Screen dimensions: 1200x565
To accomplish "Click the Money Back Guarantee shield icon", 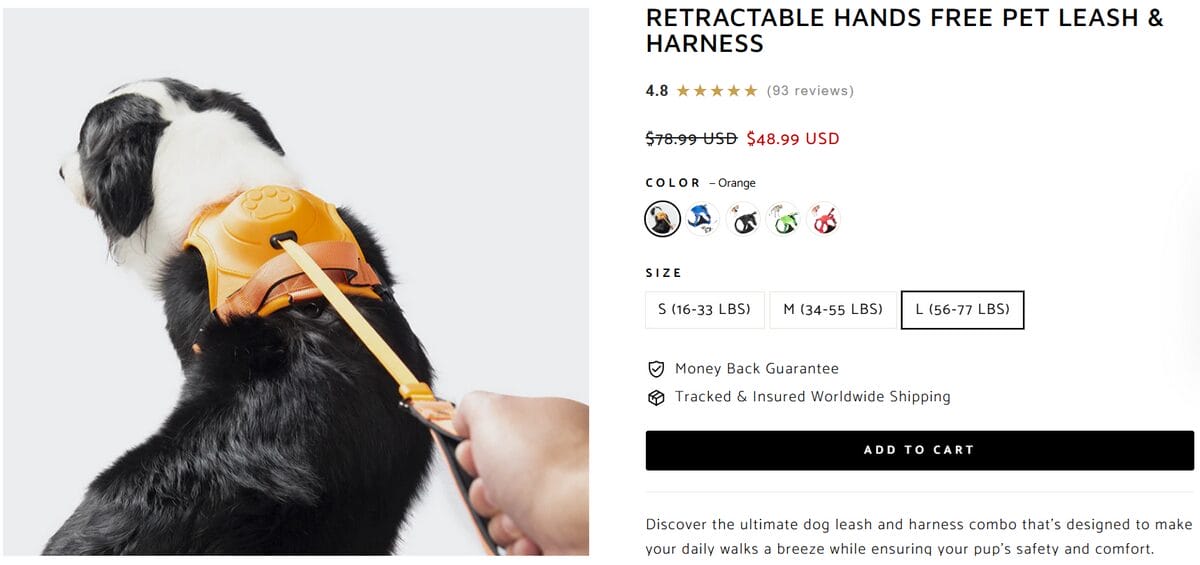I will [x=656, y=369].
